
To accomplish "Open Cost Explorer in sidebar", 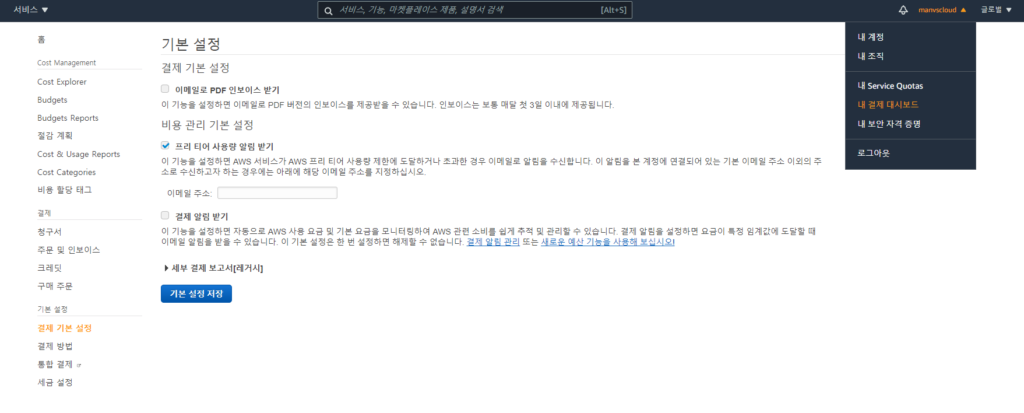I will coord(62,82).
